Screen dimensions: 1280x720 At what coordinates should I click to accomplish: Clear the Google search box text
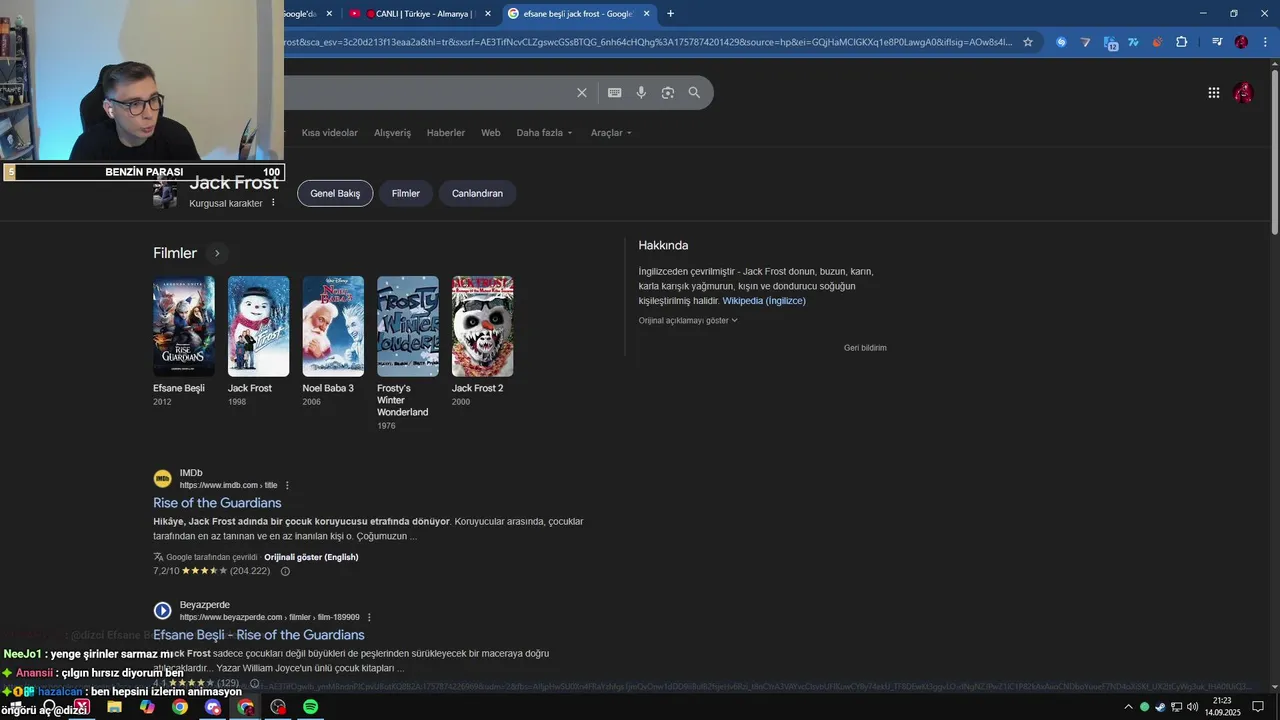582,93
